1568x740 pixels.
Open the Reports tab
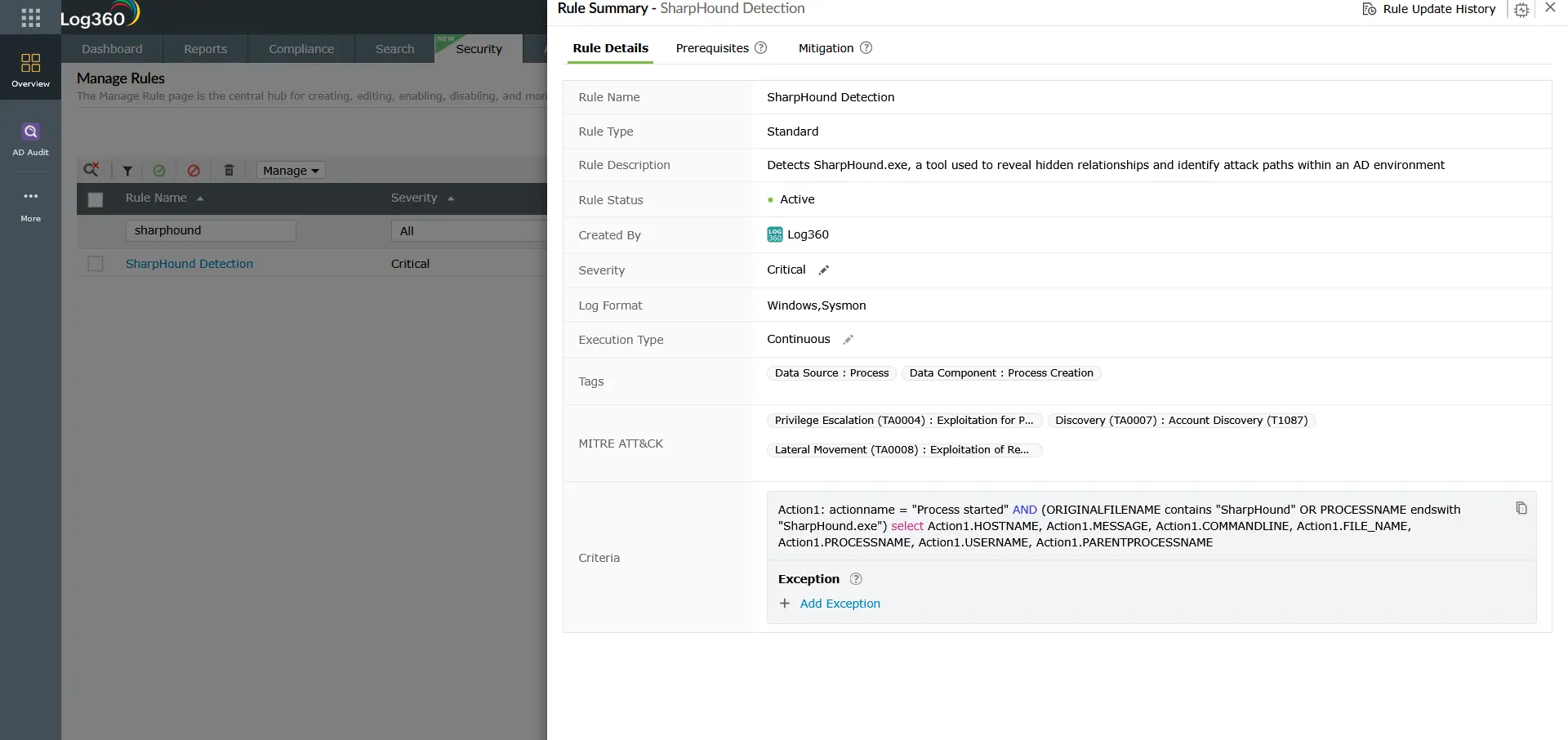[205, 49]
